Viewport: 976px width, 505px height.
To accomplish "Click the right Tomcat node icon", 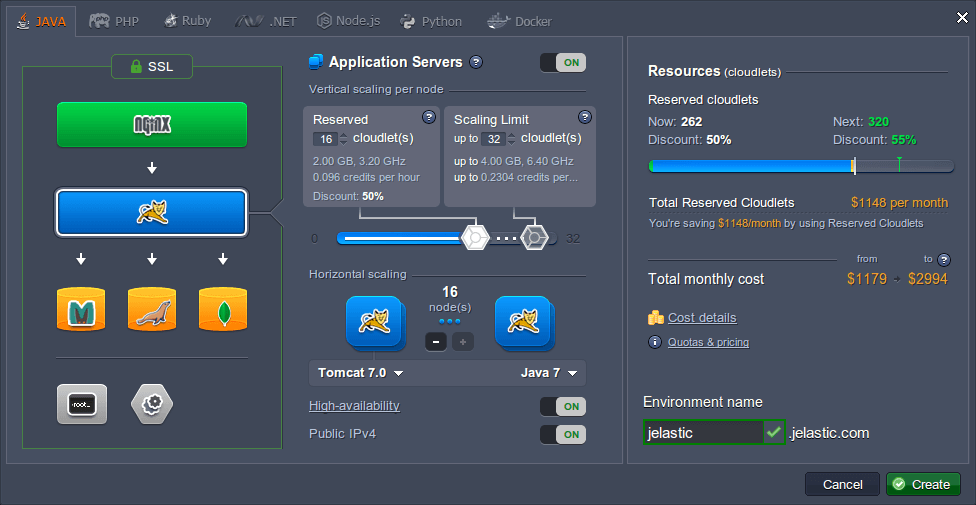I will pyautogui.click(x=525, y=323).
